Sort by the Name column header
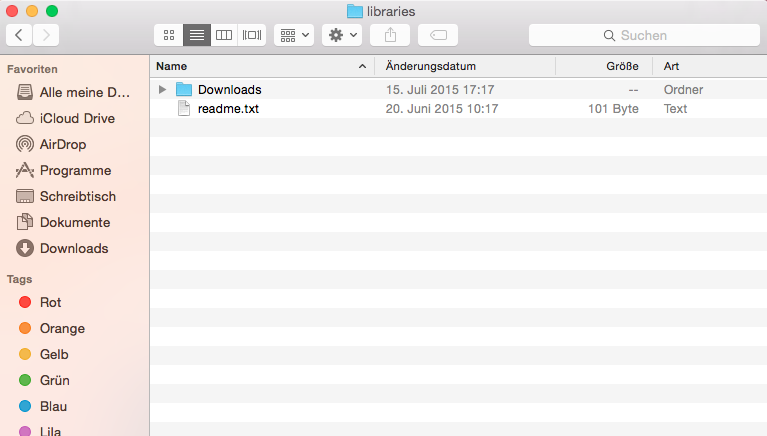The width and height of the screenshot is (767, 436). (x=262, y=66)
